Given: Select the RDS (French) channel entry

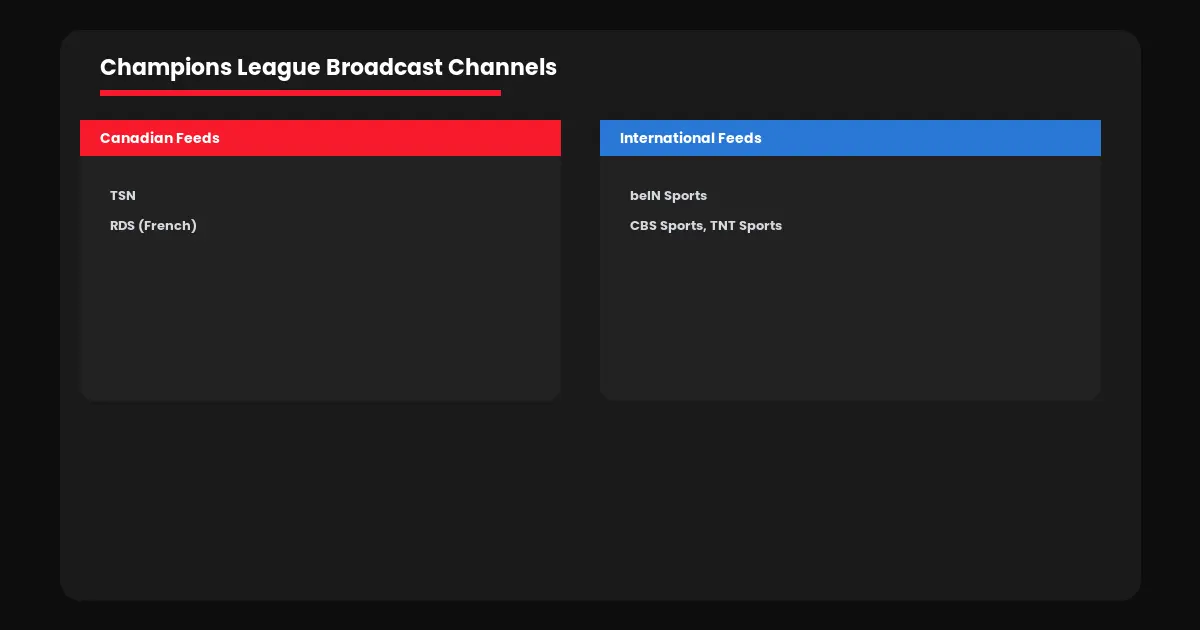Looking at the screenshot, I should point(153,226).
